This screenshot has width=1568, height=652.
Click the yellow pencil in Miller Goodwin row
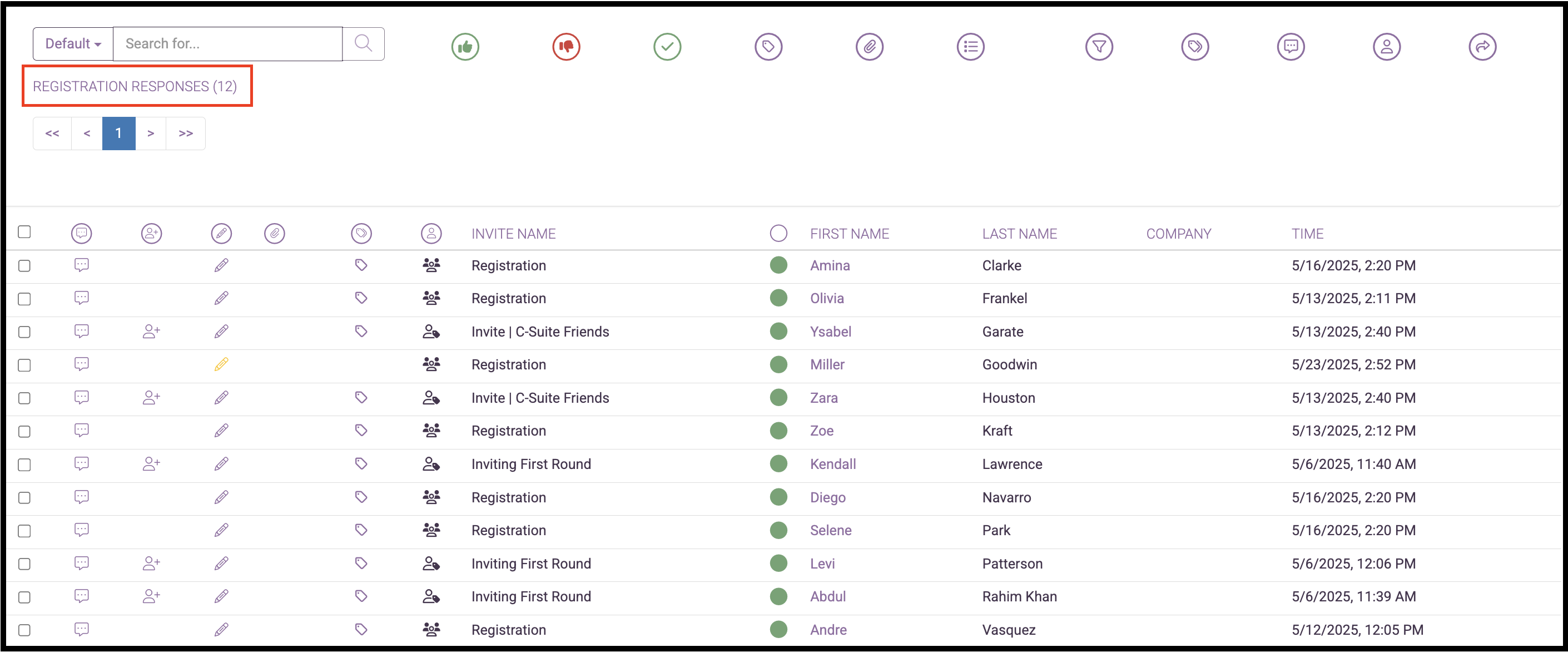point(221,364)
